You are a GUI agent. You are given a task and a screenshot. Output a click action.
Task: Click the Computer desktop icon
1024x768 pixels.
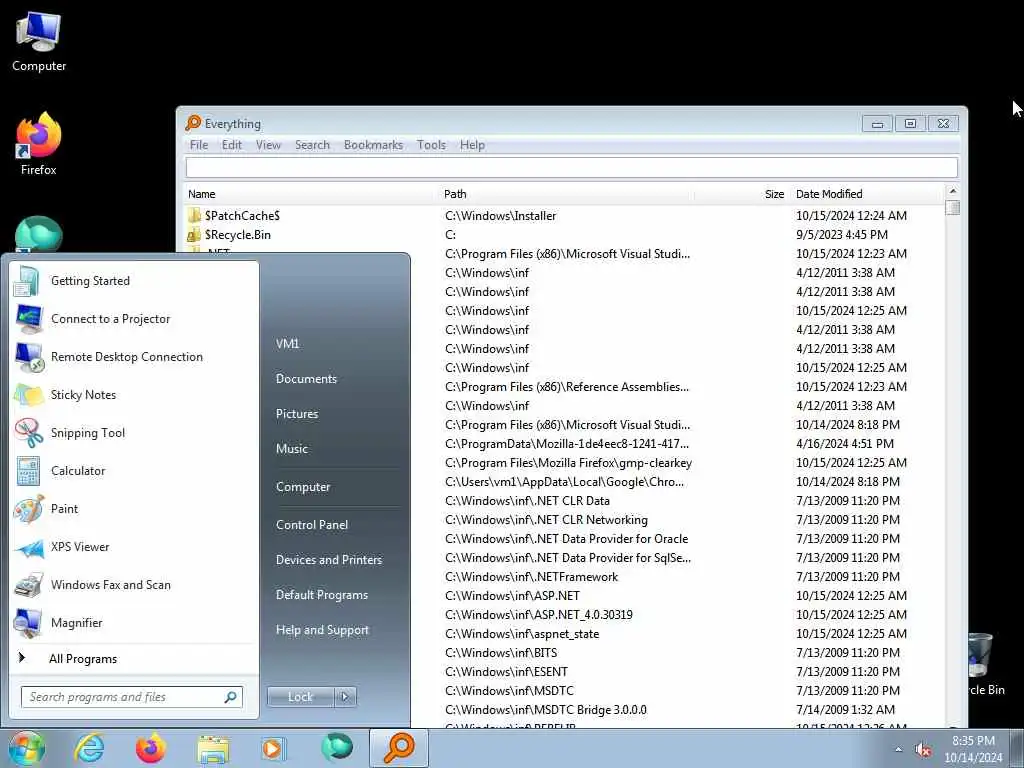[39, 41]
